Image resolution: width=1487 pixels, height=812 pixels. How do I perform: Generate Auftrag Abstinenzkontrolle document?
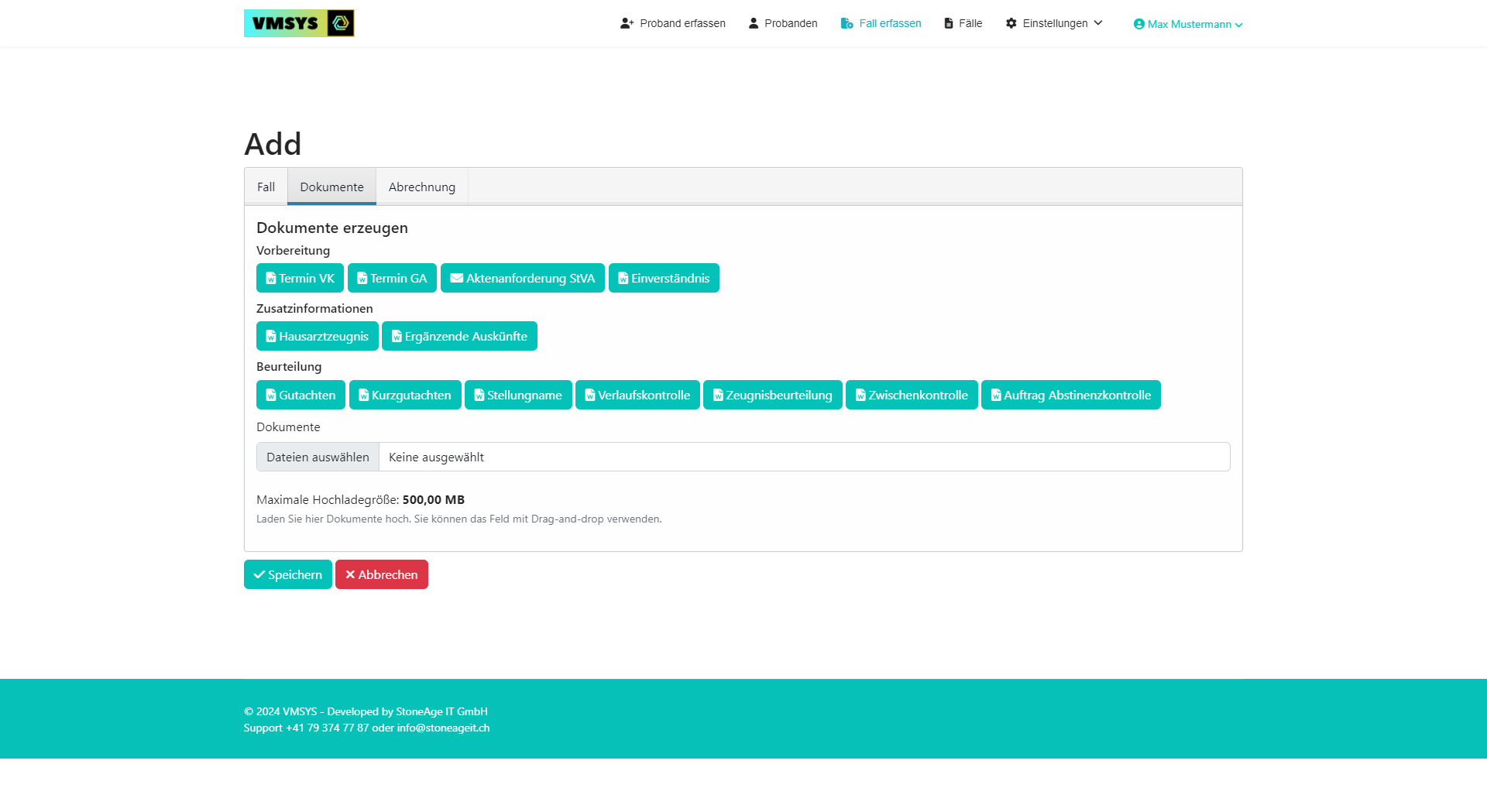point(1070,396)
